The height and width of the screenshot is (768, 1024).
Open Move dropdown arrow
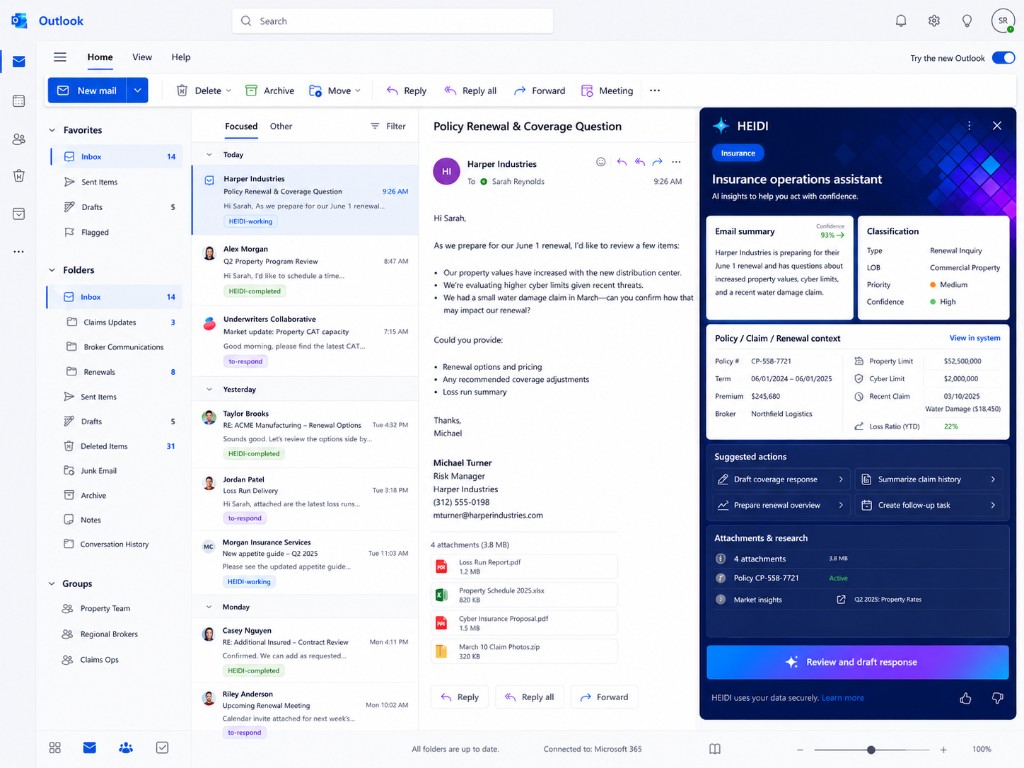[x=358, y=91]
